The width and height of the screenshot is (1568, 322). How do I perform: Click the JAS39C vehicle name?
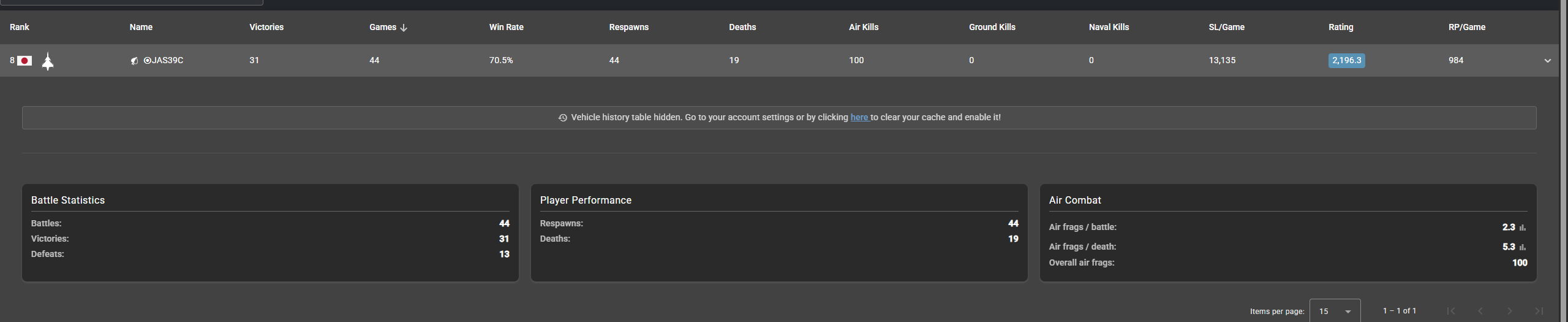(x=167, y=60)
